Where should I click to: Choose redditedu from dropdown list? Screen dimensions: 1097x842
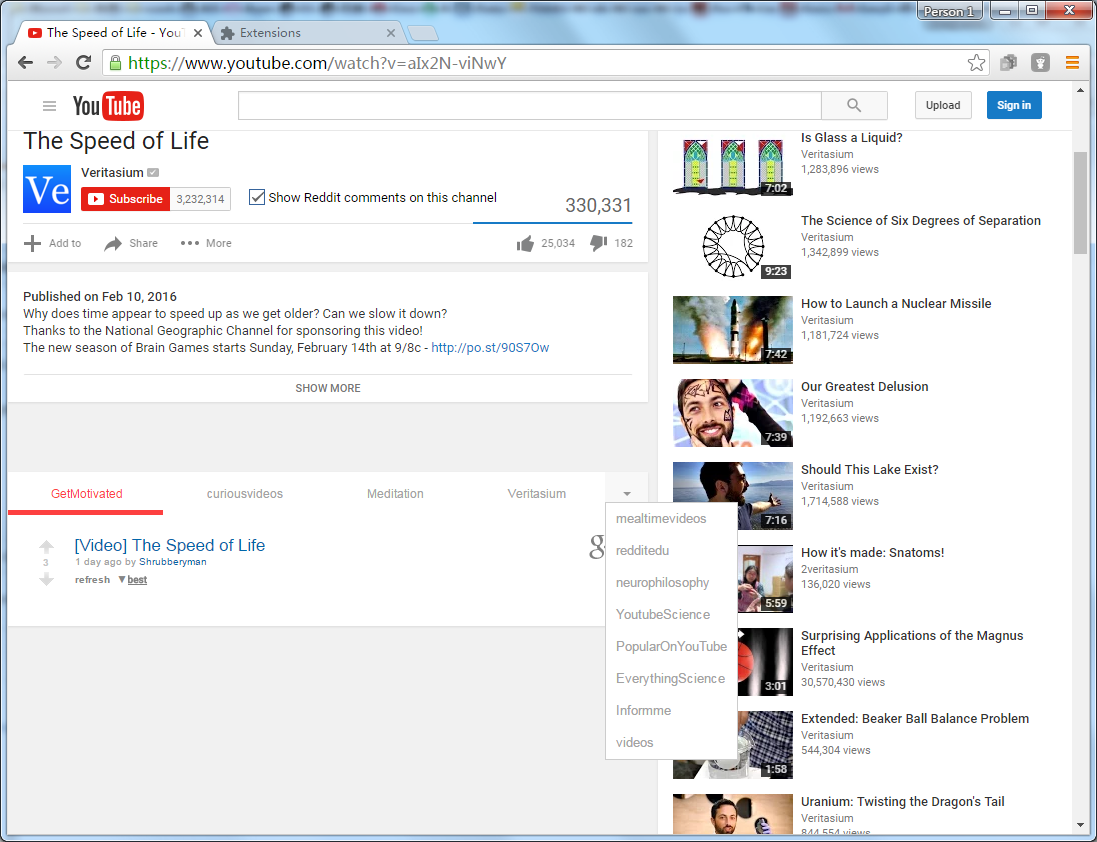(x=671, y=551)
